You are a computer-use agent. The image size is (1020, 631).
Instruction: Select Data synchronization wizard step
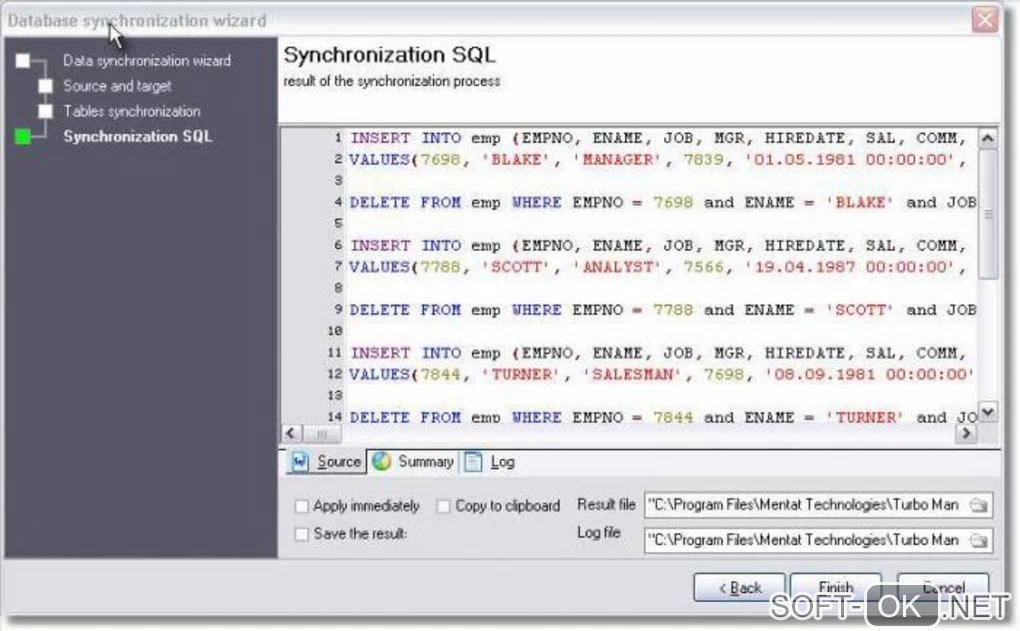[x=147, y=60]
